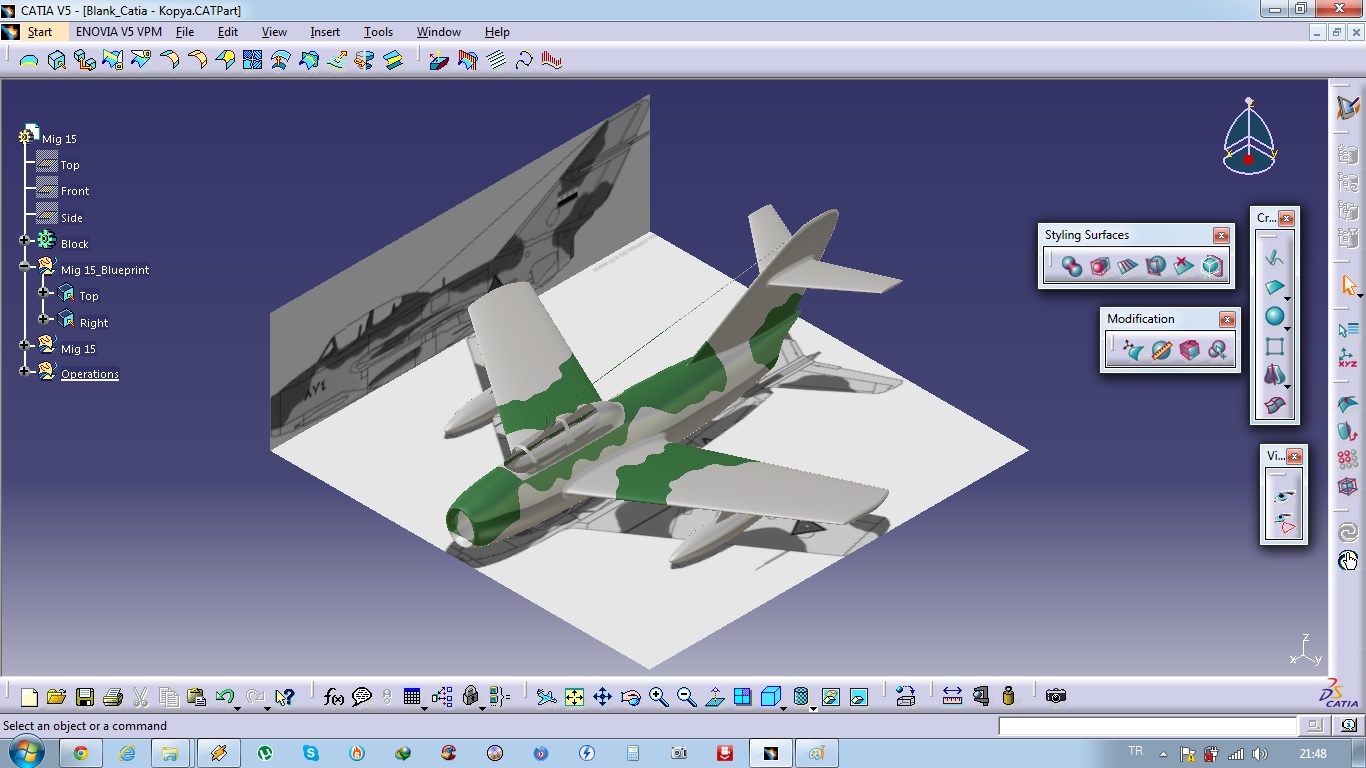The width and height of the screenshot is (1366, 768).
Task: Expand the Top body under Mig 15_Blueprint
Action: tap(43, 293)
